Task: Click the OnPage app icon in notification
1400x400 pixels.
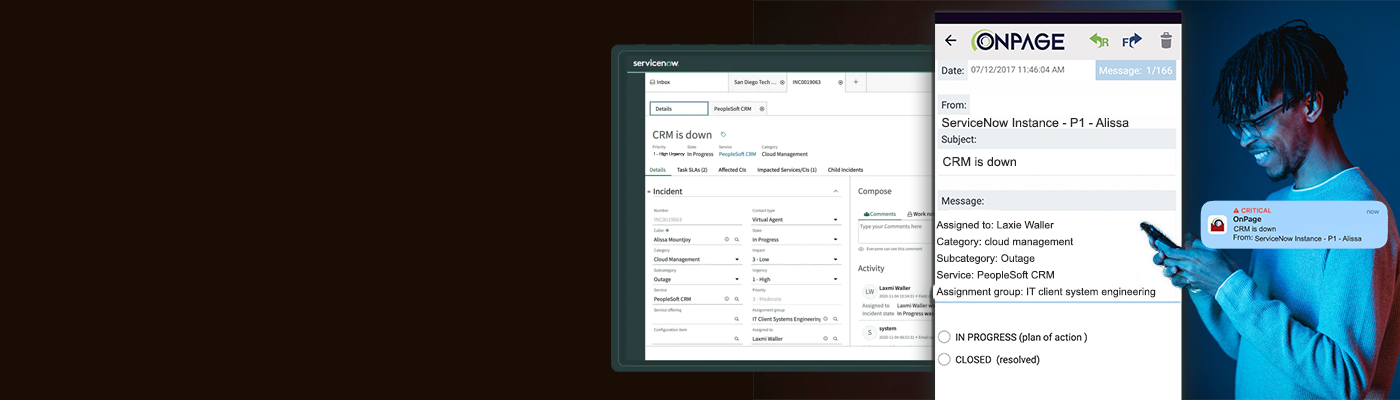Action: (1218, 225)
